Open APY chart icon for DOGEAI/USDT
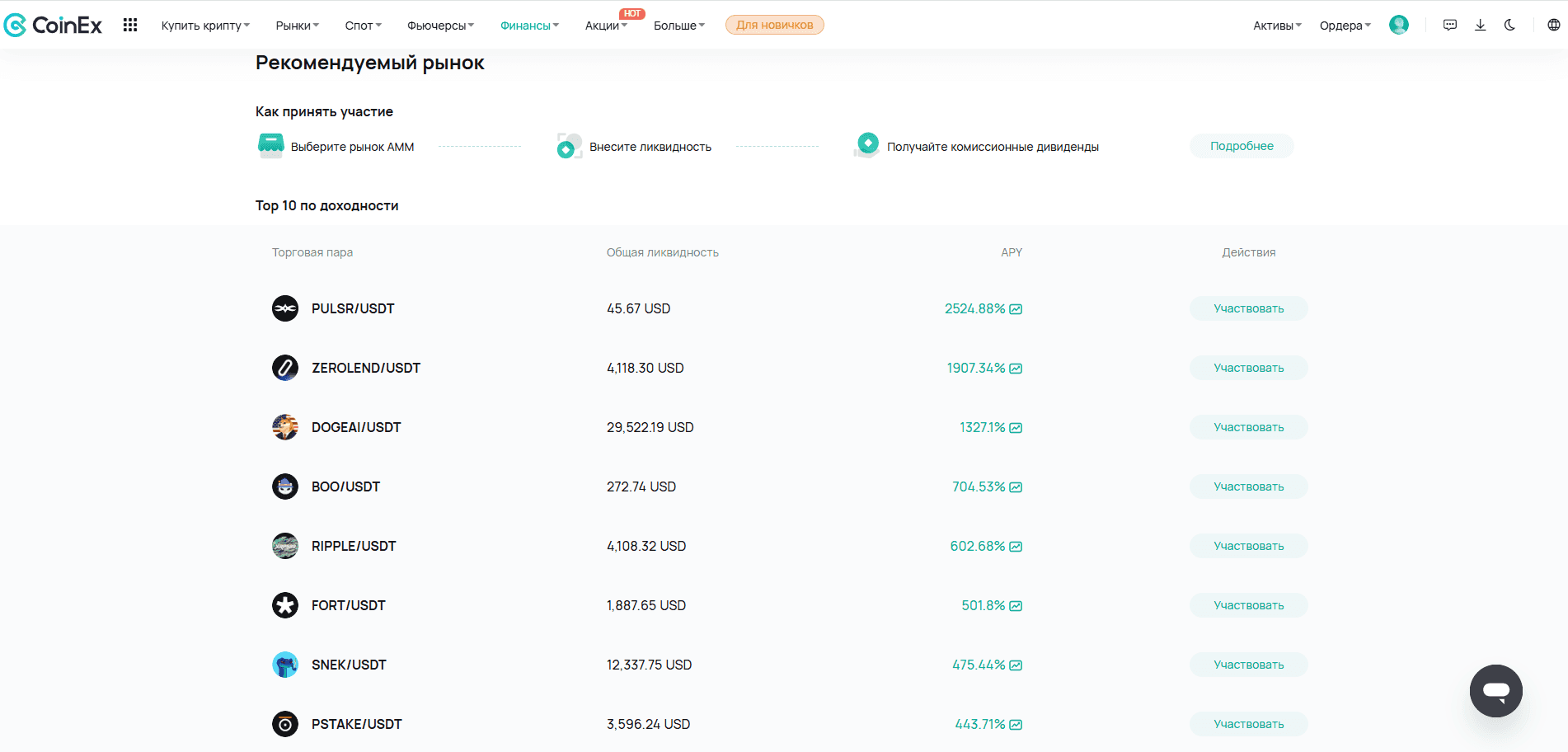Screen dimensions: 1568x752 tap(1016, 428)
